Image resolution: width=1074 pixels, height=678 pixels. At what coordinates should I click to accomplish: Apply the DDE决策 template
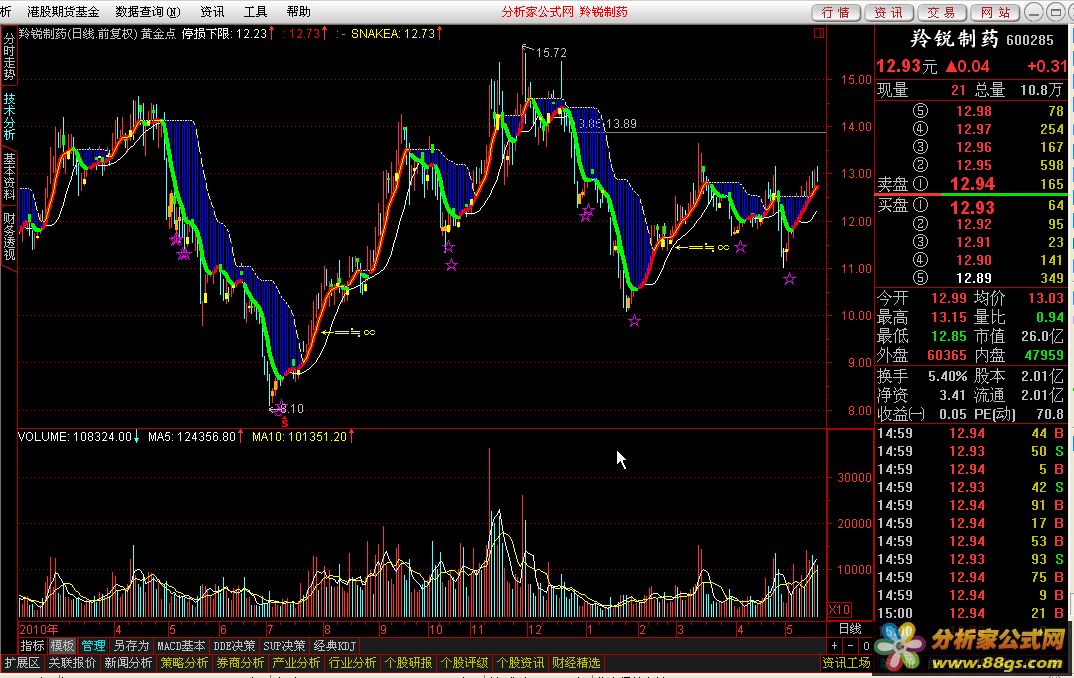coord(234,646)
